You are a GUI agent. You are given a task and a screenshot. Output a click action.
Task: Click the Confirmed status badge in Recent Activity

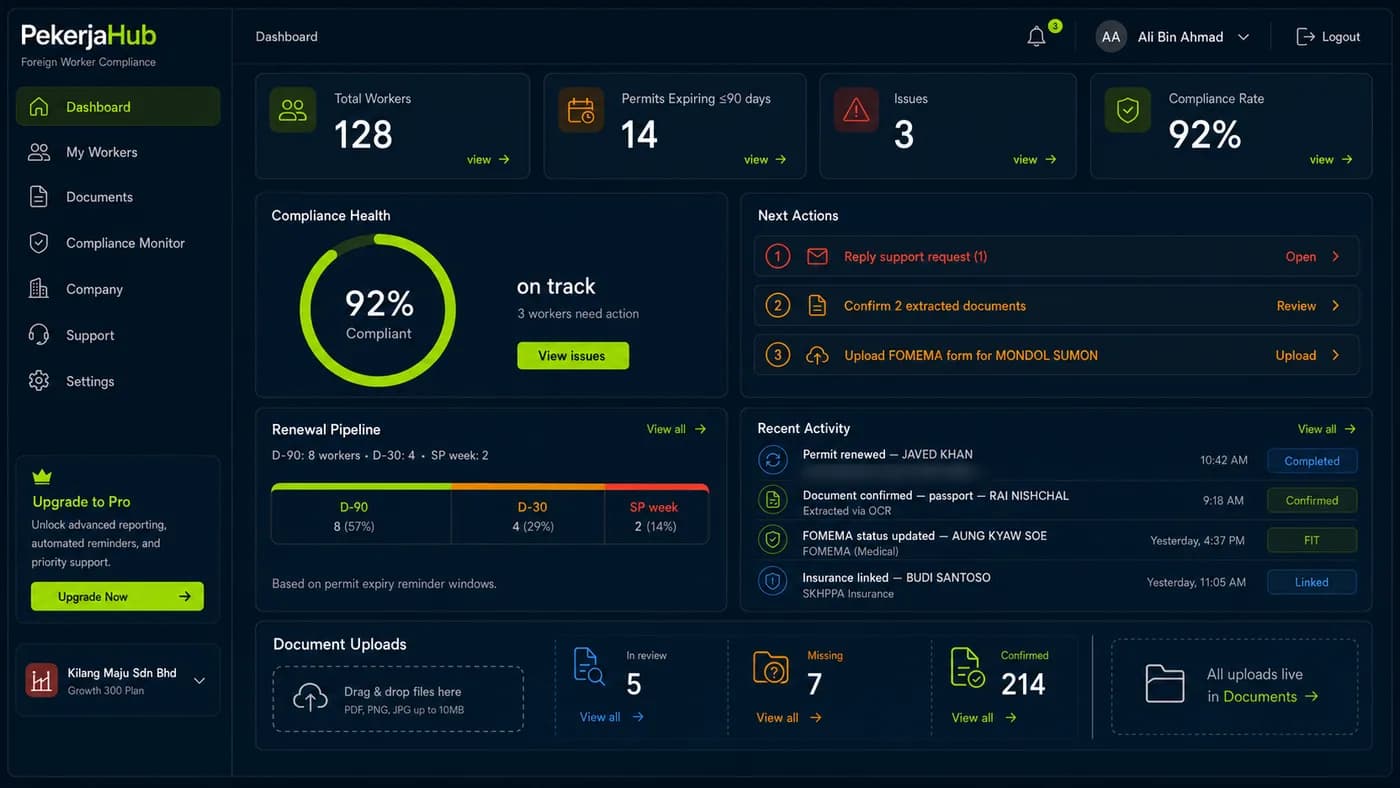[1312, 500]
